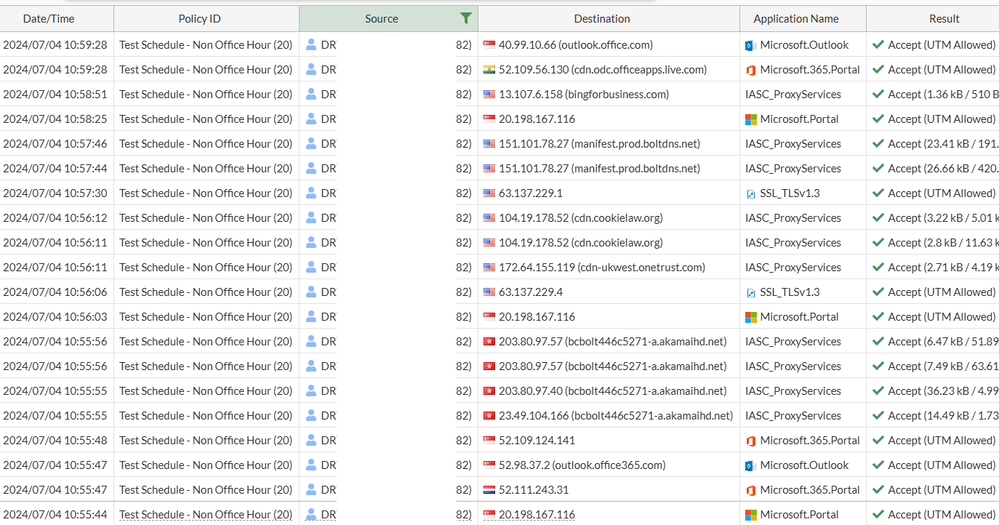Image resolution: width=999 pixels, height=525 pixels.
Task: Select the timestamp 2024/07/04 10:55:48
Action: point(55,440)
